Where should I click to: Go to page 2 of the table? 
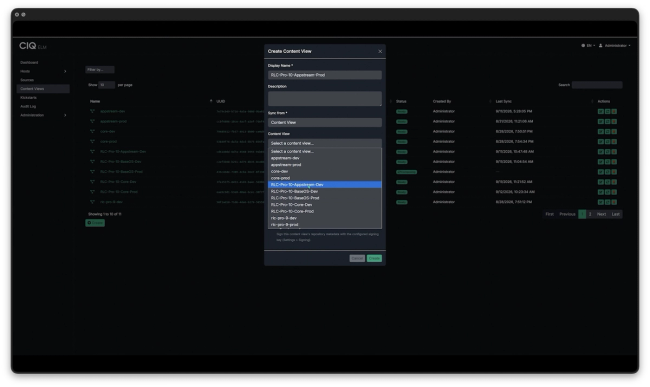[590, 214]
